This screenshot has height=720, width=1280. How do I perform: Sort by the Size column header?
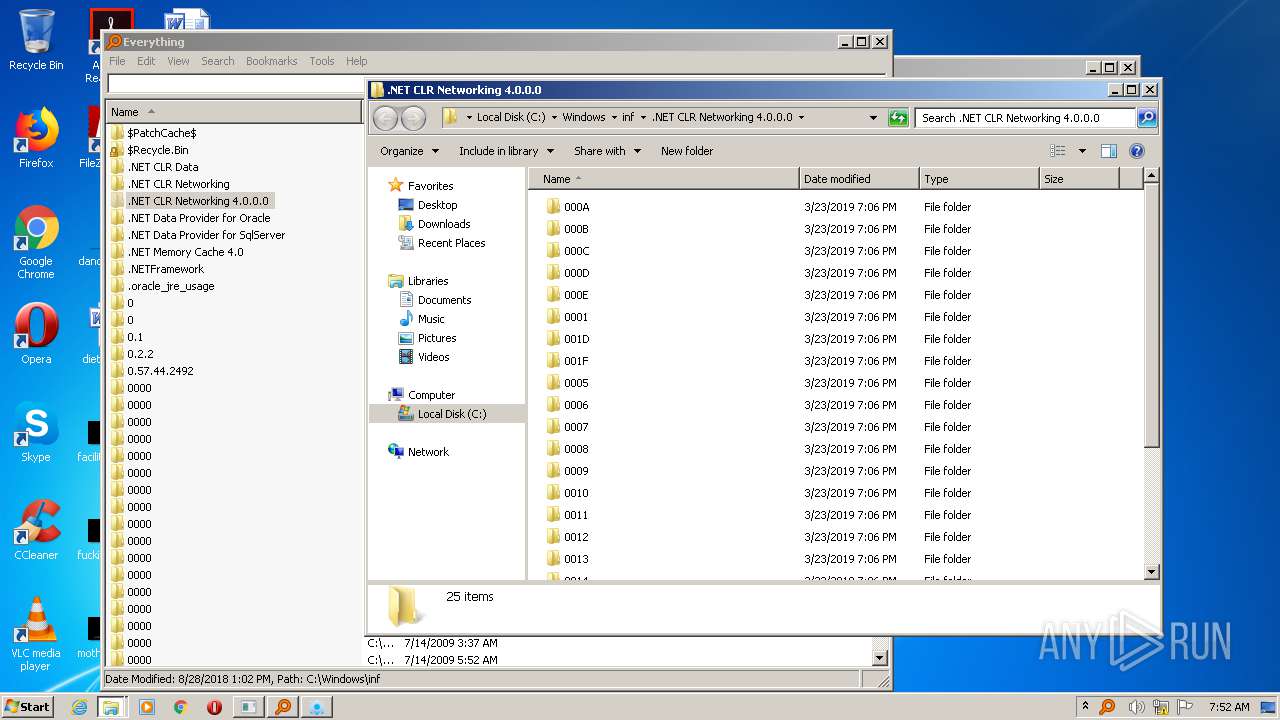[x=1079, y=179]
